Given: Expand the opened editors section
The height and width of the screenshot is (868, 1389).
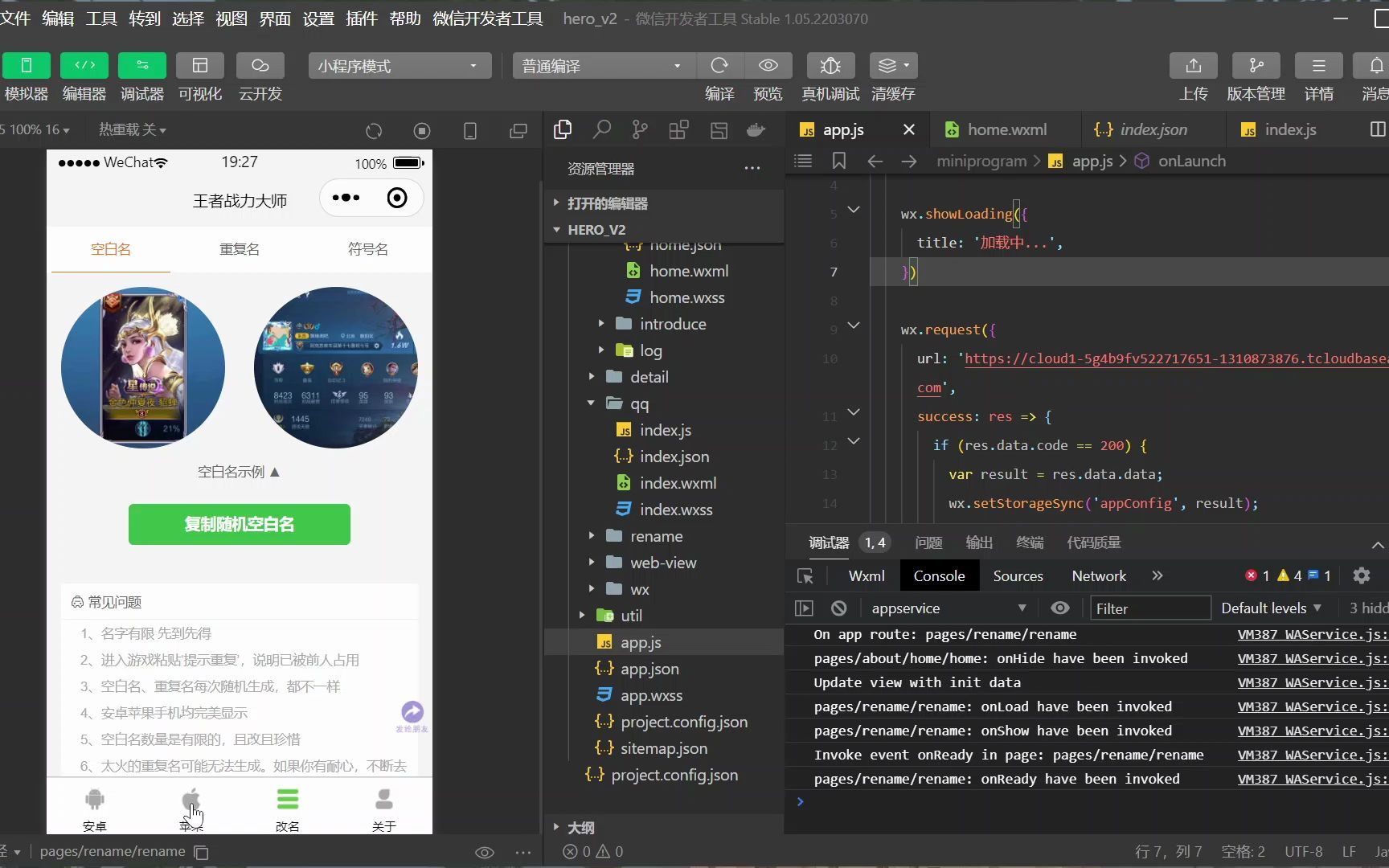Looking at the screenshot, I should tap(663, 203).
